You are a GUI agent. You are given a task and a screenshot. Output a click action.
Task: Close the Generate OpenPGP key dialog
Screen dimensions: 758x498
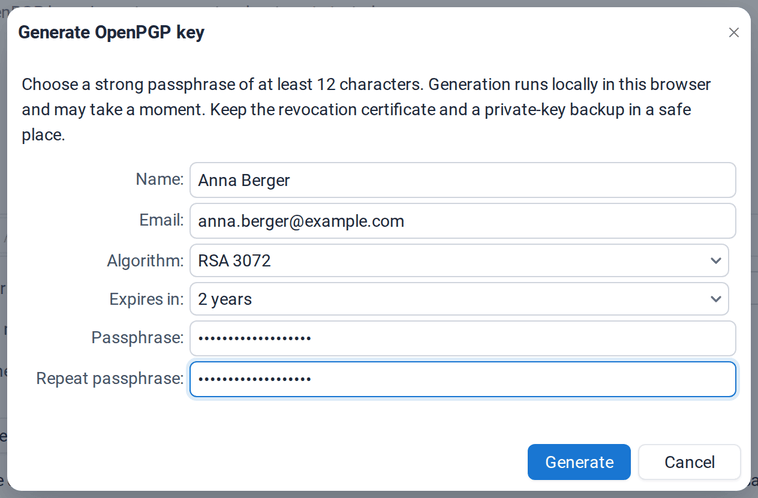pos(733,32)
